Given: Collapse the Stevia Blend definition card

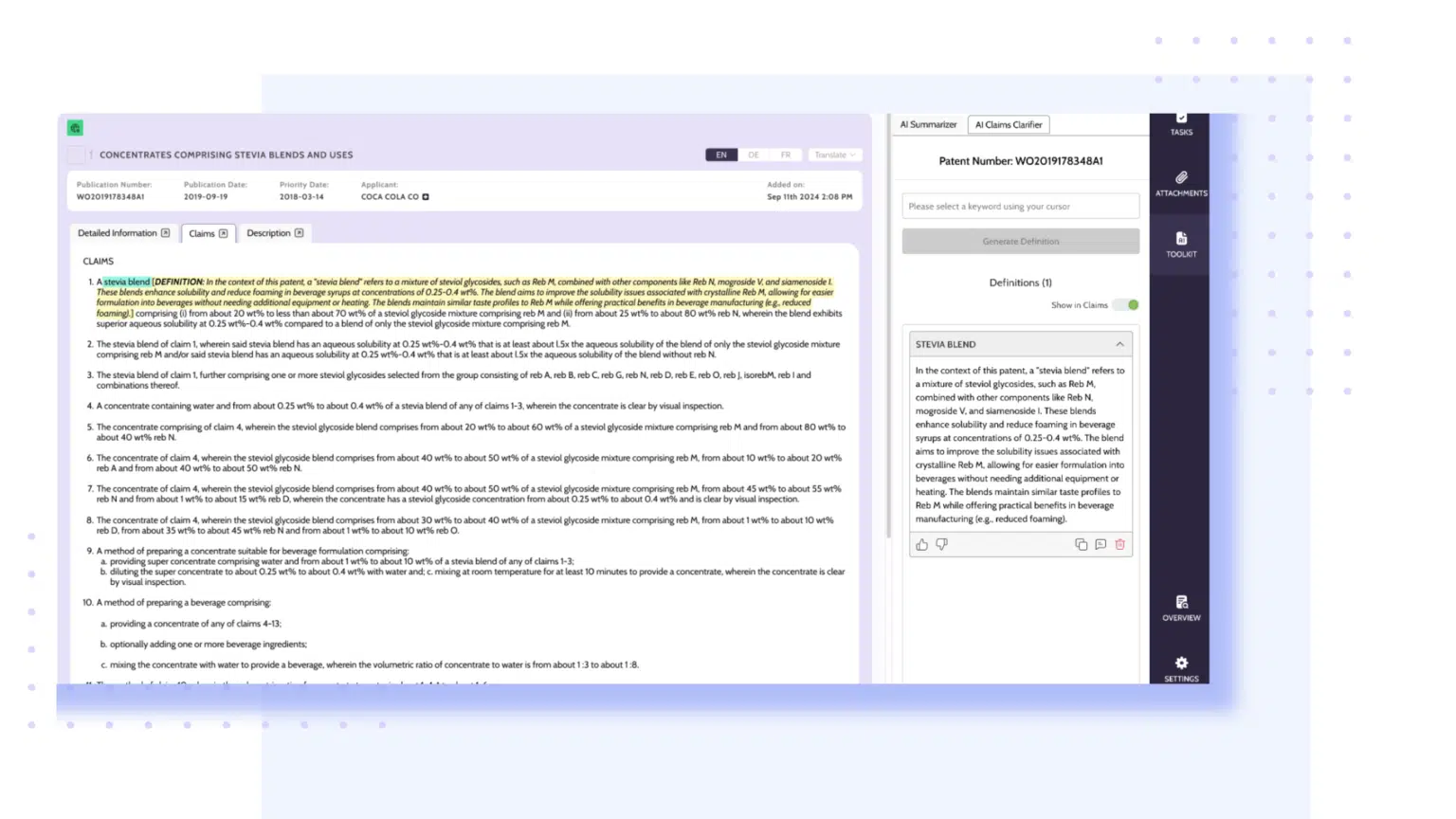Looking at the screenshot, I should pos(1119,344).
